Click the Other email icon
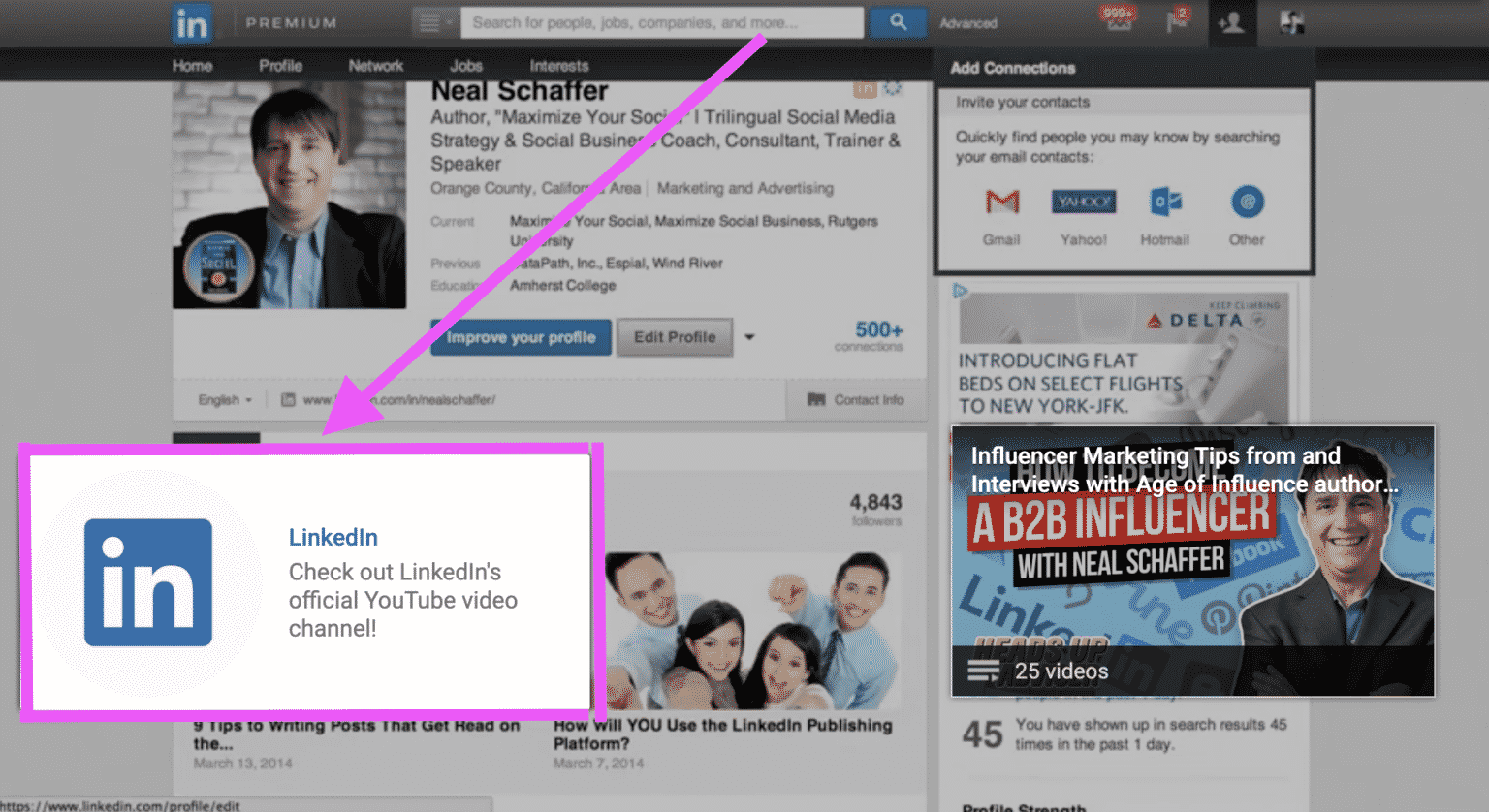Screen dimensions: 1489x812 1247,202
